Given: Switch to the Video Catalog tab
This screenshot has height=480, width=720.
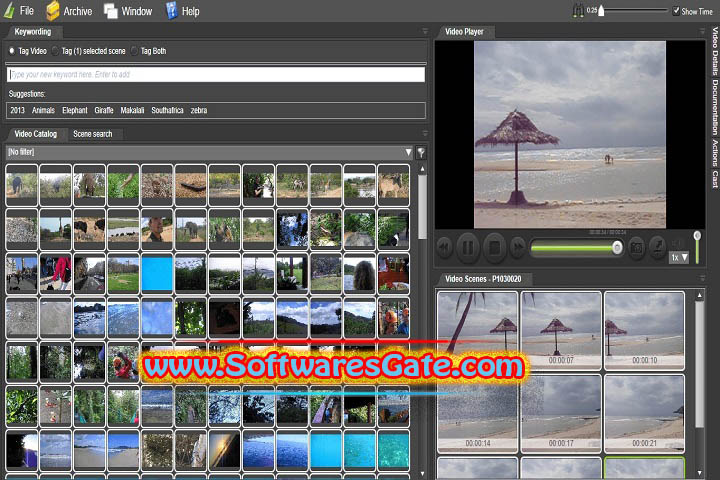Looking at the screenshot, I should point(35,134).
